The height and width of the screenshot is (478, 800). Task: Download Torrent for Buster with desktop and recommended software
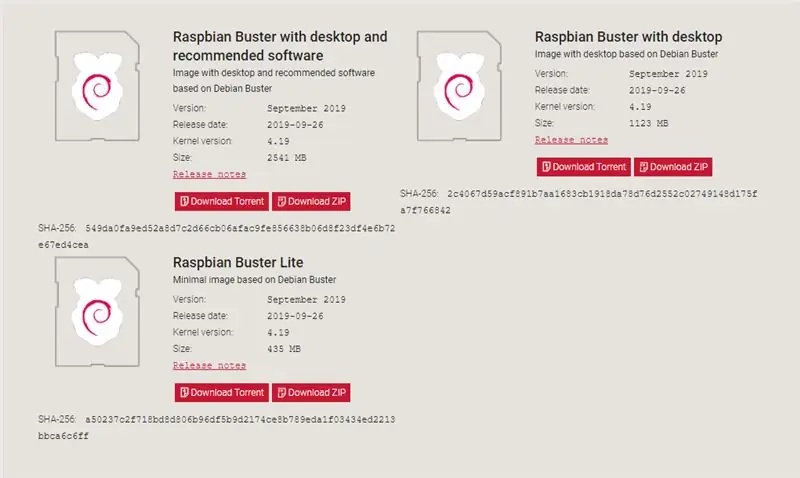coord(221,202)
